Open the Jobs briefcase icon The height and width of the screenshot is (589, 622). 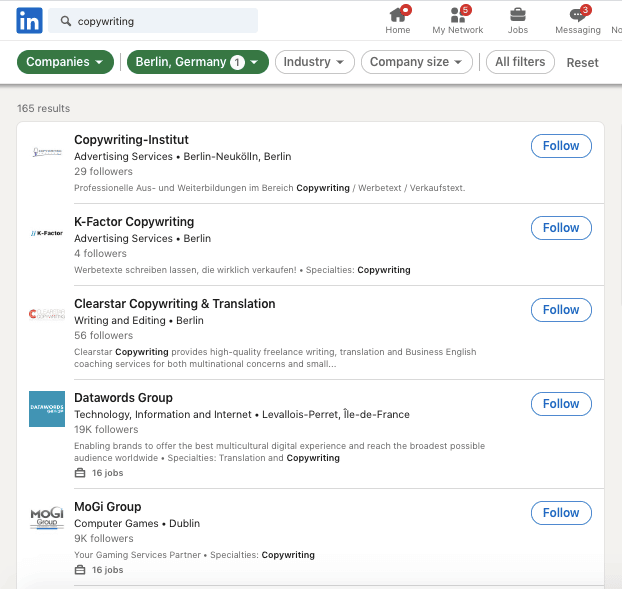(518, 15)
